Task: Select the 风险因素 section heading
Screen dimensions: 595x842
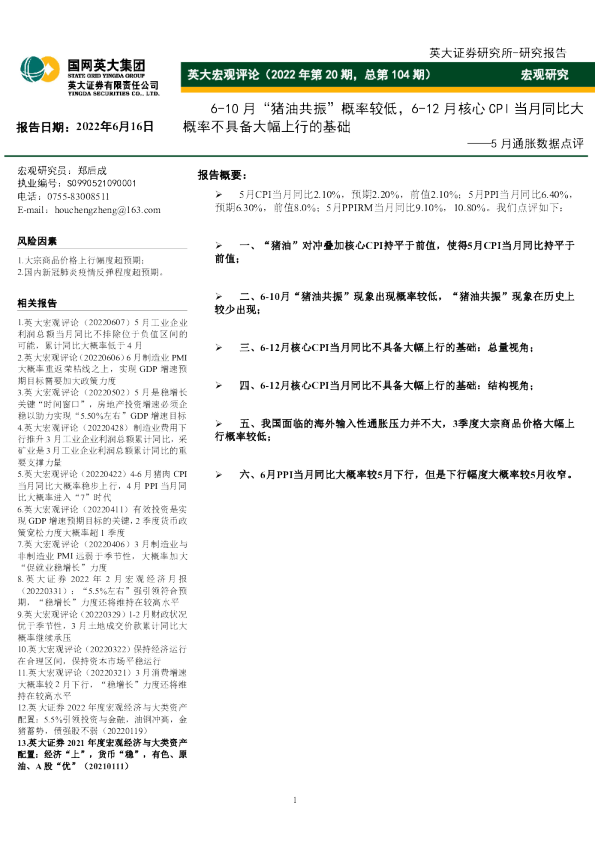Action: pos(37,241)
